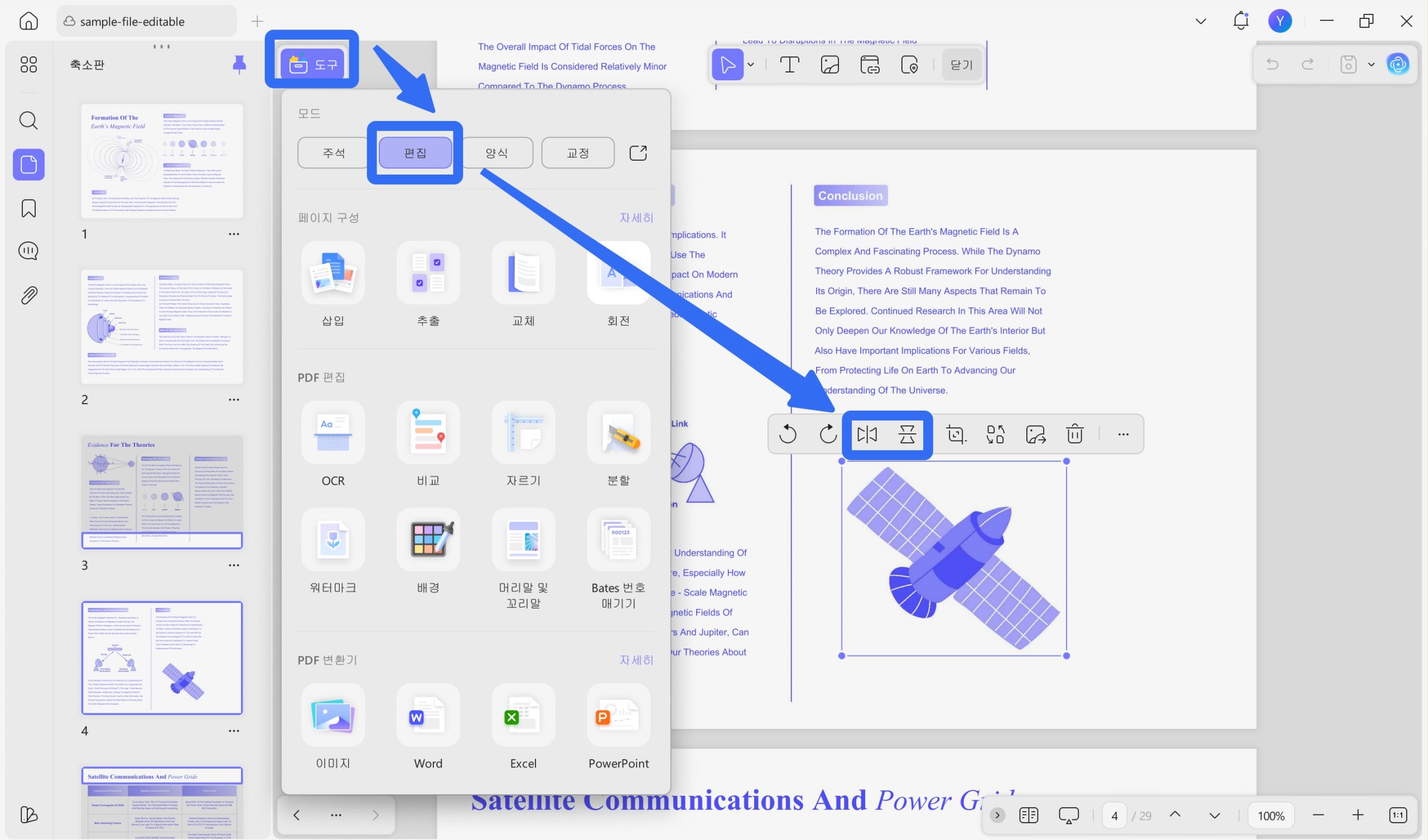Select the 삽입 insert pages tool

pyautogui.click(x=333, y=284)
